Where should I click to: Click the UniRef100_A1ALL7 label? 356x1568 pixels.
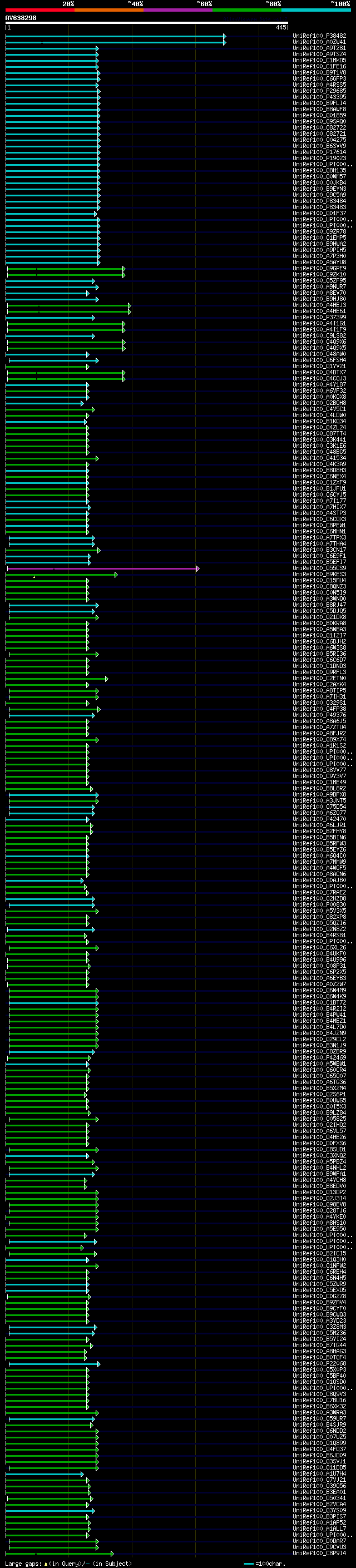click(319, 1529)
